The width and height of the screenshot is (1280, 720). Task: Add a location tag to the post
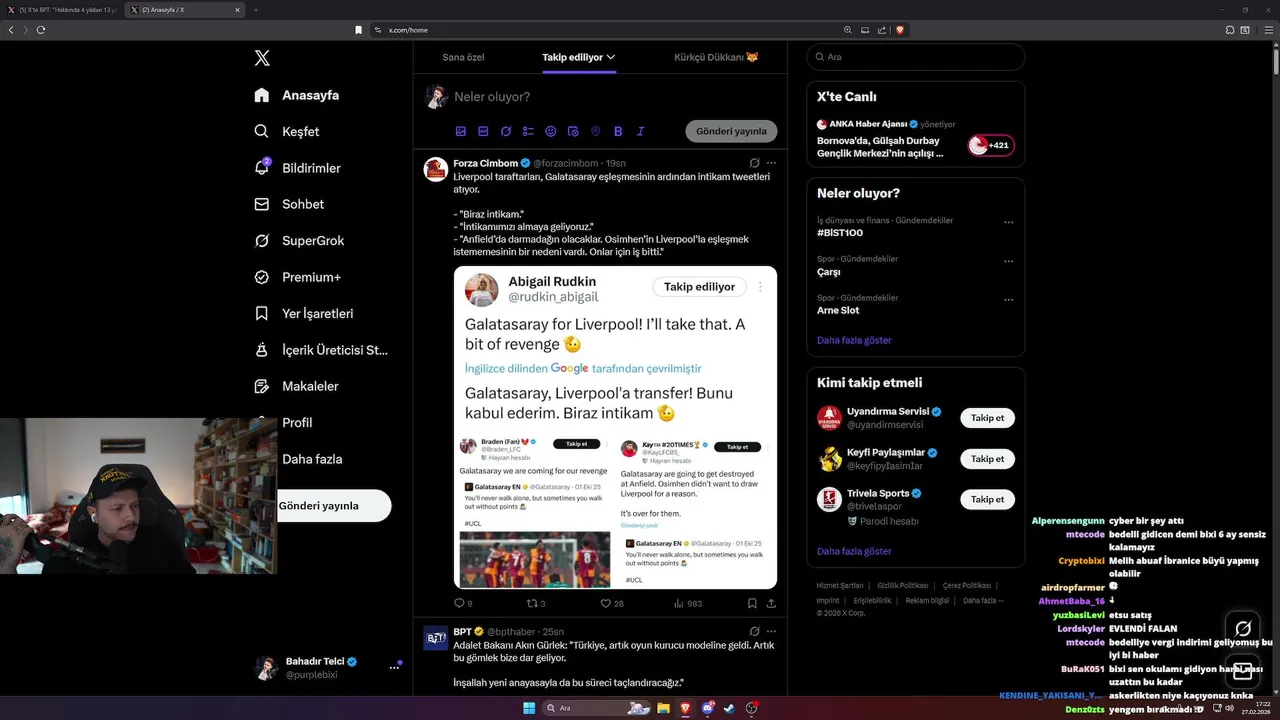596,131
